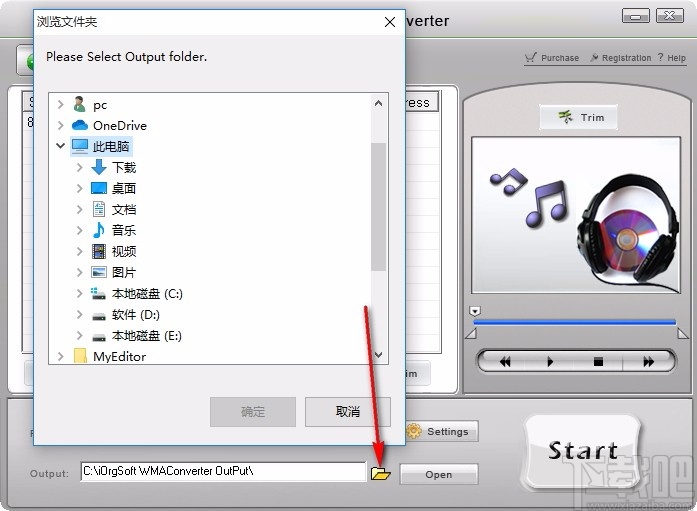Click the blue playback progress slider
This screenshot has width=697, height=511.
click(x=574, y=322)
